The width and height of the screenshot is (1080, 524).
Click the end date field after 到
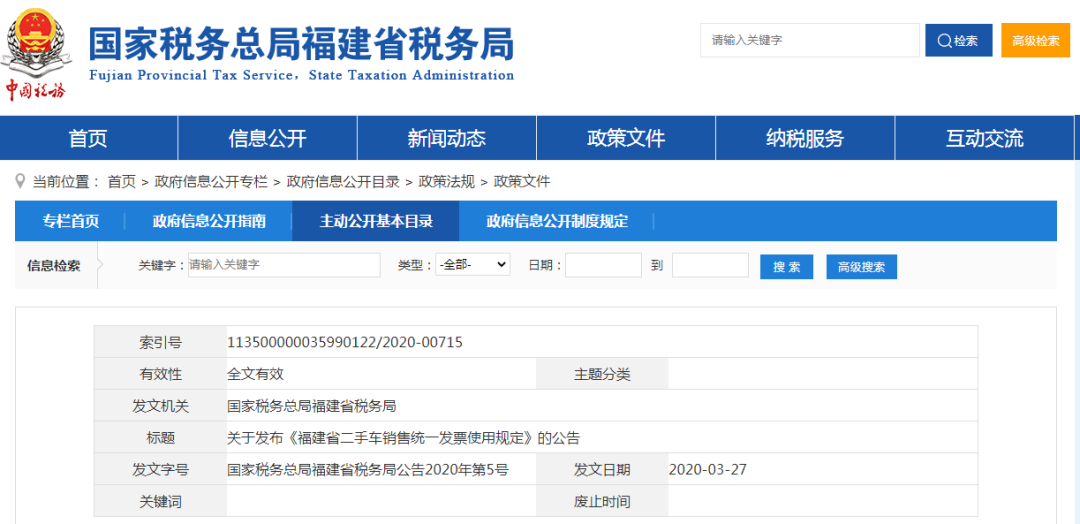[710, 265]
